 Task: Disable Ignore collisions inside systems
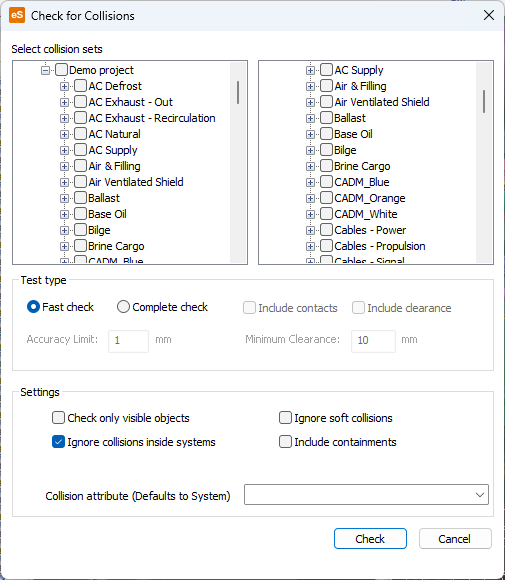pyautogui.click(x=58, y=442)
